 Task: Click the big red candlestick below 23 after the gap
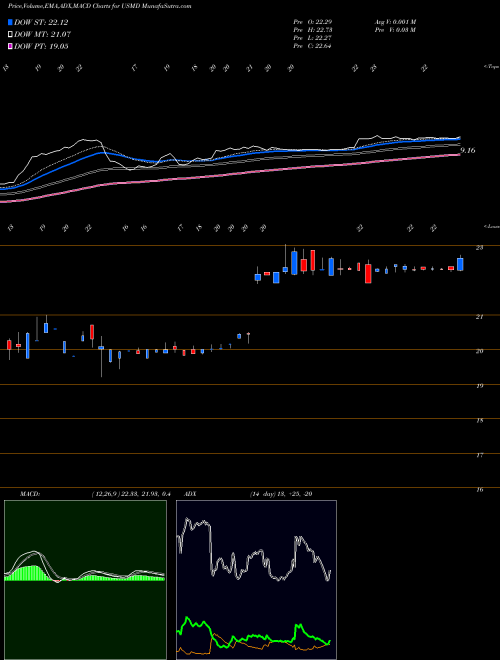[x=368, y=274]
